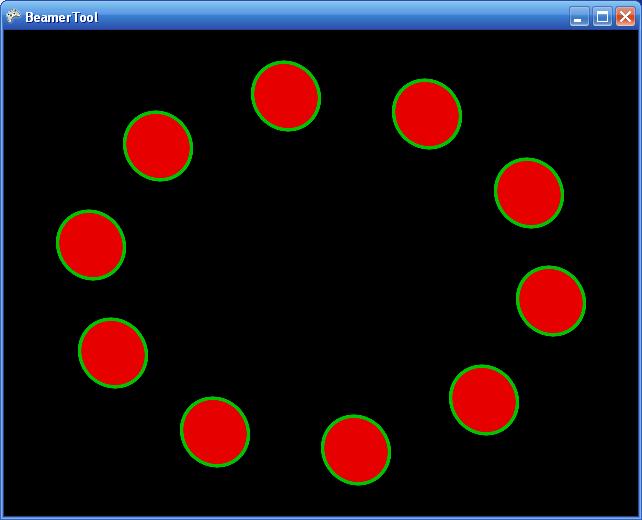Select the red circle just below the leftmost one
Image resolution: width=642 pixels, height=520 pixels.
[113, 353]
